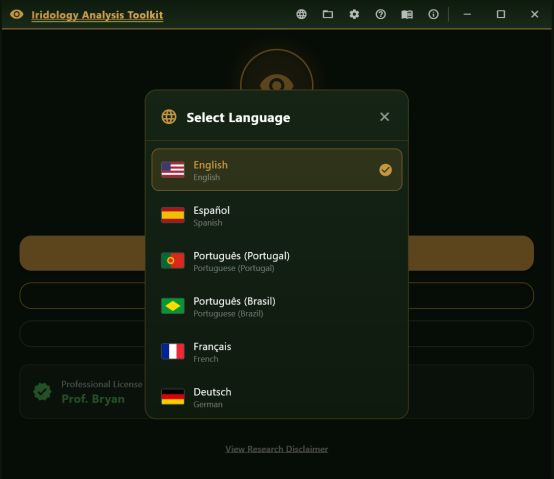Close the Select Language dialog
The height and width of the screenshot is (479, 554).
point(385,117)
